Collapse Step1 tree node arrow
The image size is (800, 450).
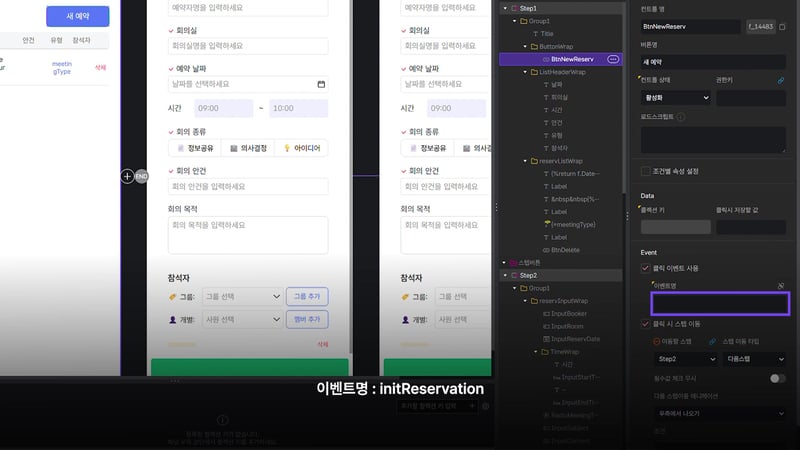pos(505,8)
